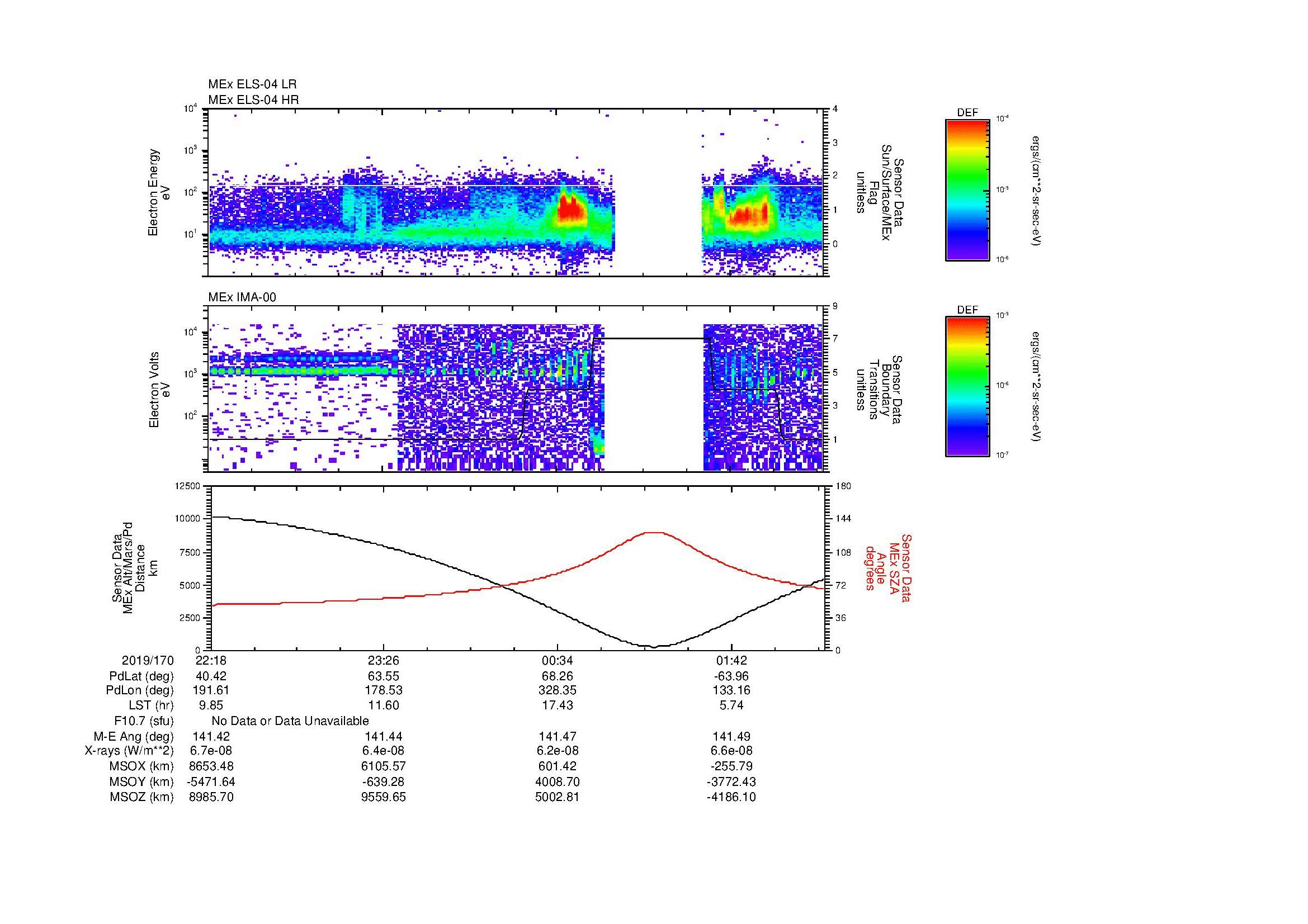Click PdLon value '328.35'
The height and width of the screenshot is (924, 1308).
pyautogui.click(x=558, y=690)
